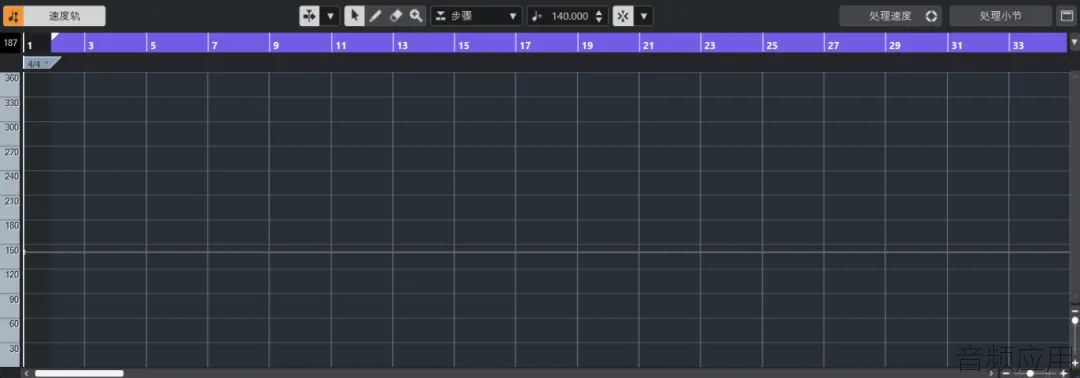Toggle the Snap on/off button
The height and width of the screenshot is (378, 1080).
623,16
